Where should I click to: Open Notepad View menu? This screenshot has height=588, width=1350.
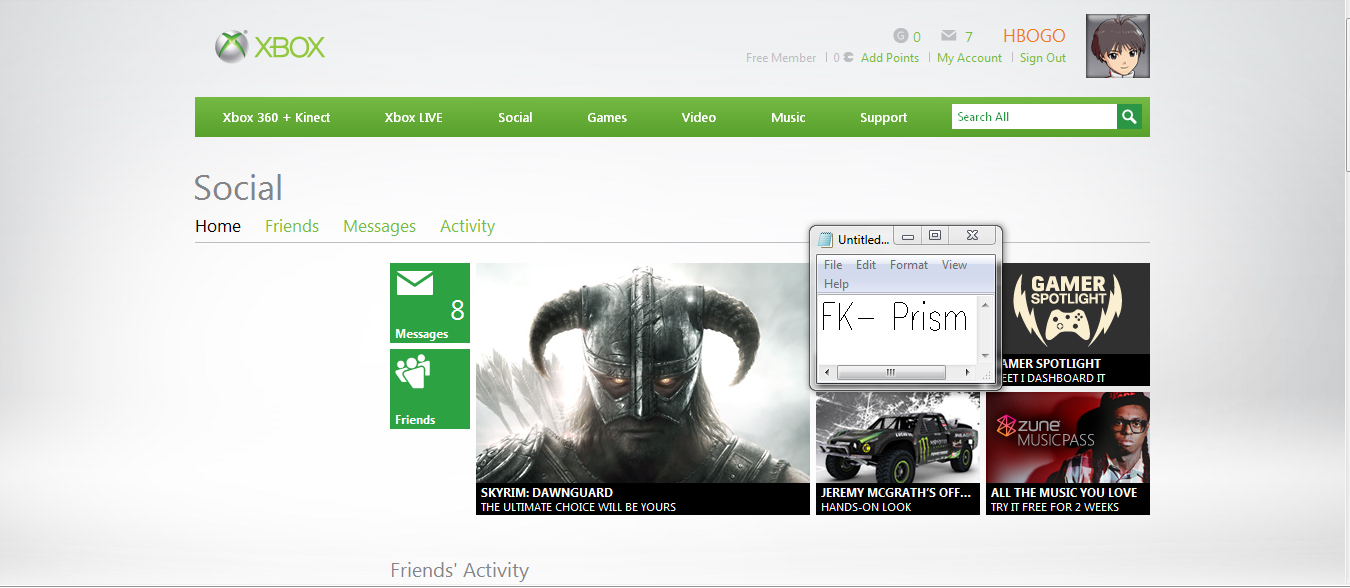tap(954, 265)
